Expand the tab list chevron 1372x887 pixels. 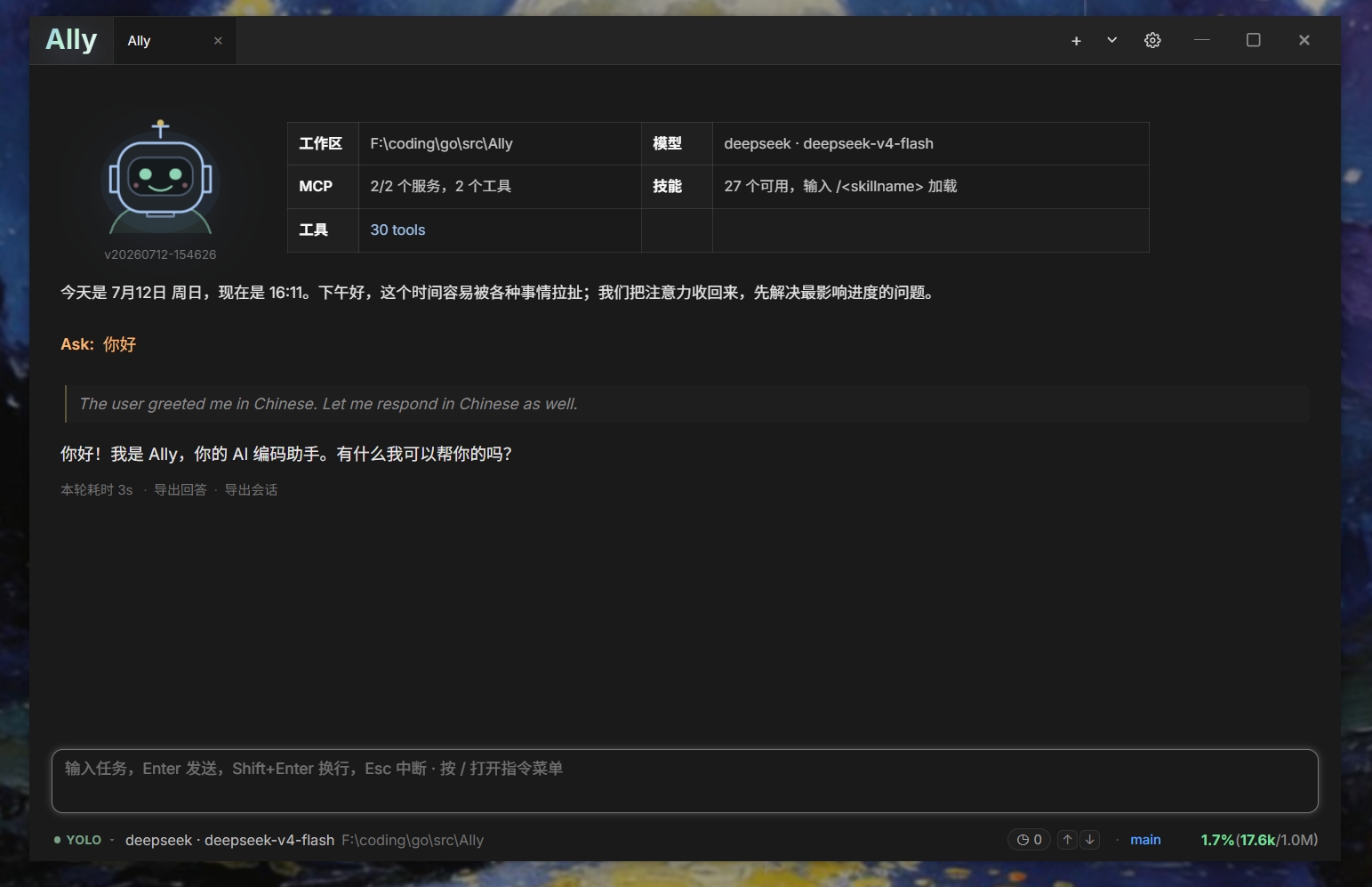[x=1111, y=40]
